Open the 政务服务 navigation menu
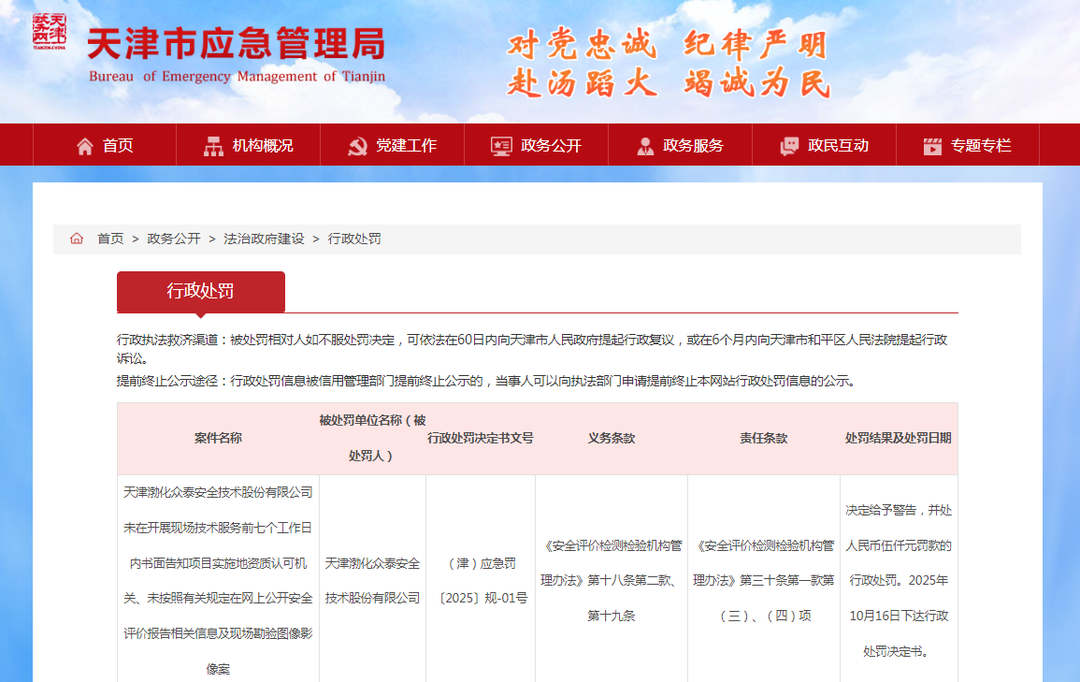The height and width of the screenshot is (682, 1080). [692, 146]
